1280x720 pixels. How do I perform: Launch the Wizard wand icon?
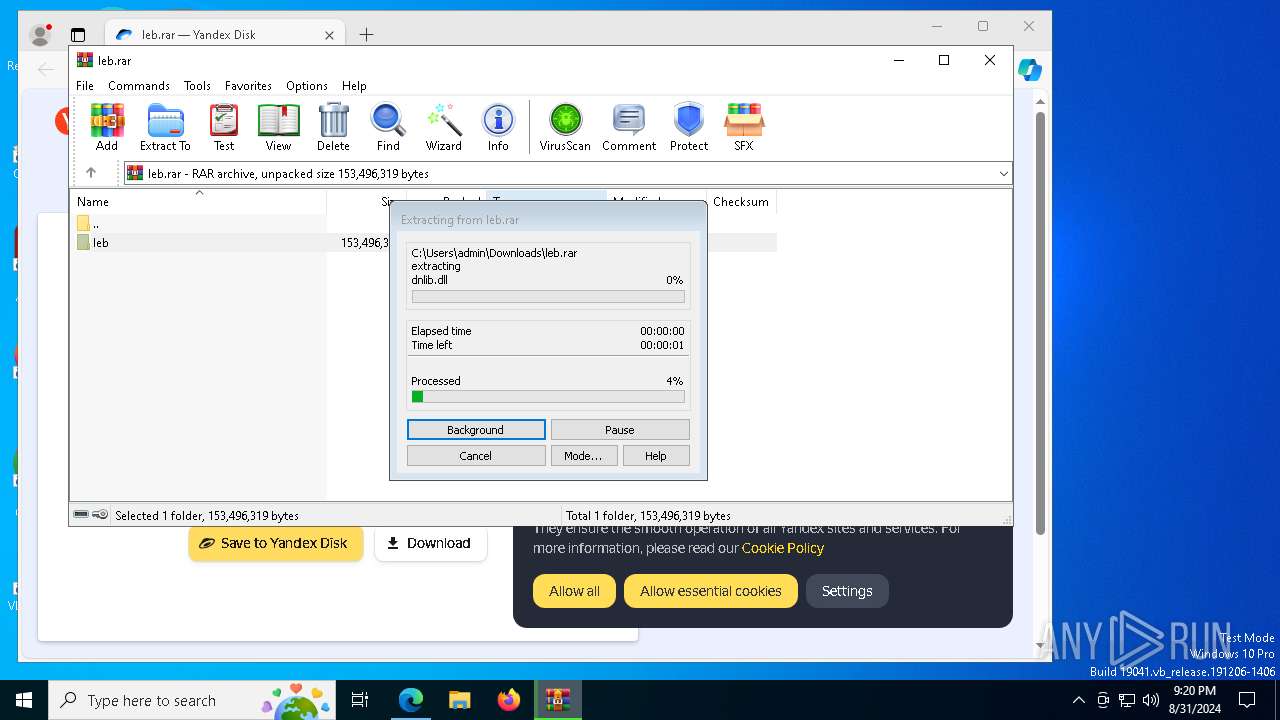[x=443, y=127]
